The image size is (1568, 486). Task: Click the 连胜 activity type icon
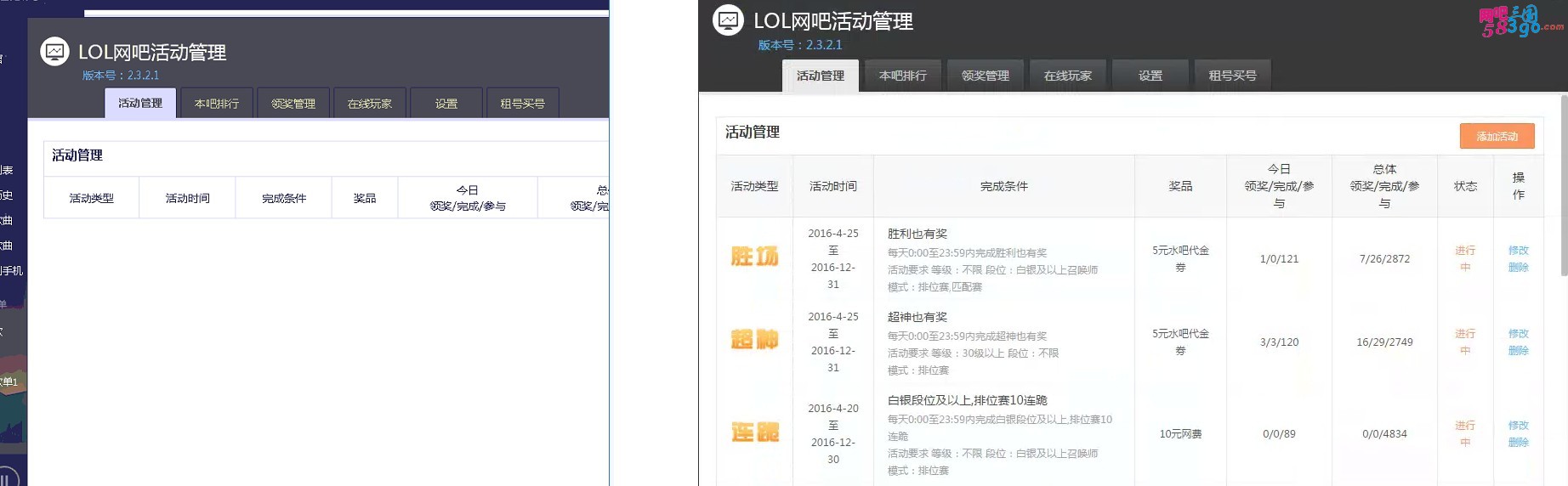coord(754,432)
